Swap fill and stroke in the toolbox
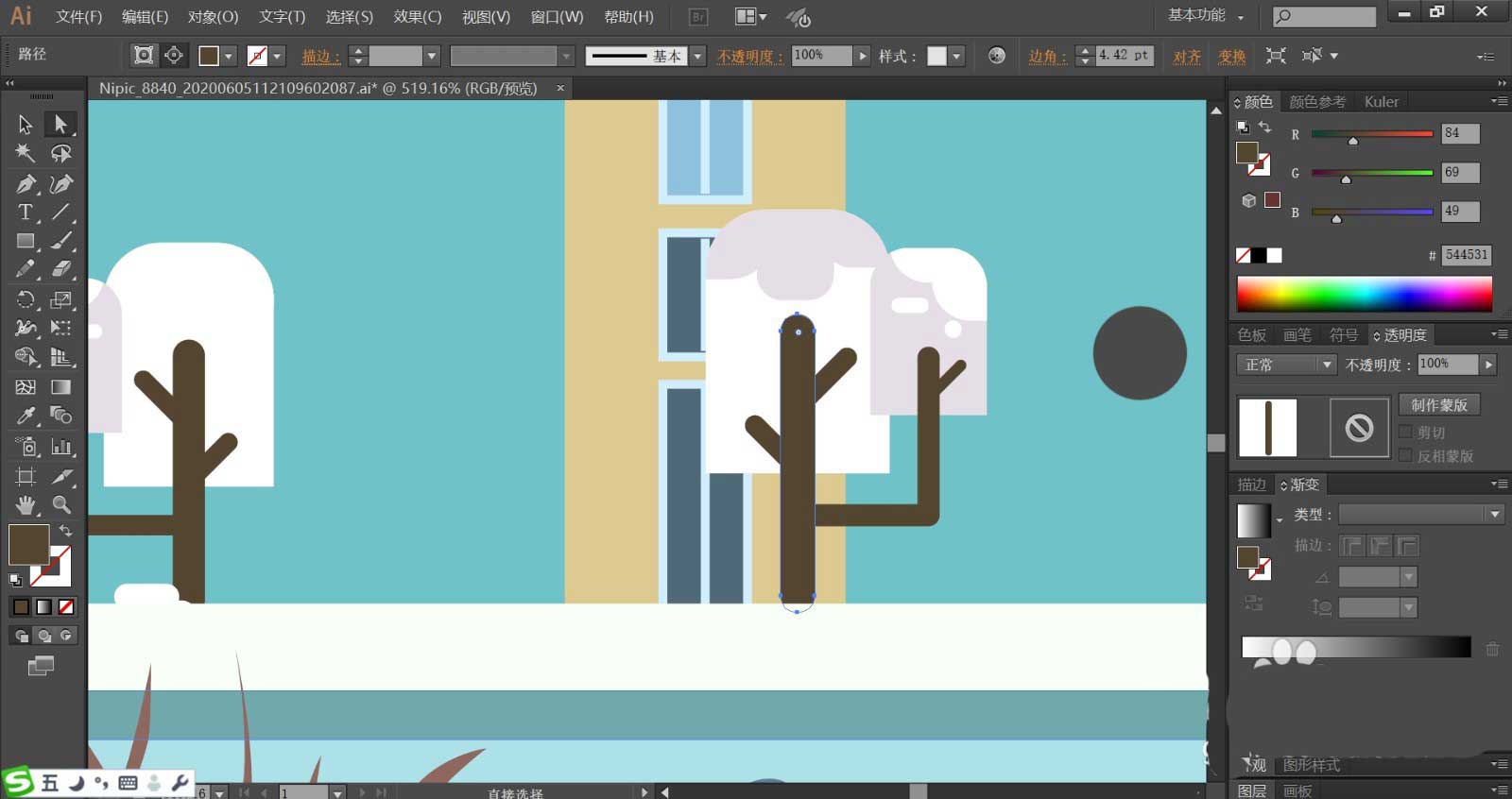The width and height of the screenshot is (1512, 799). (x=65, y=532)
